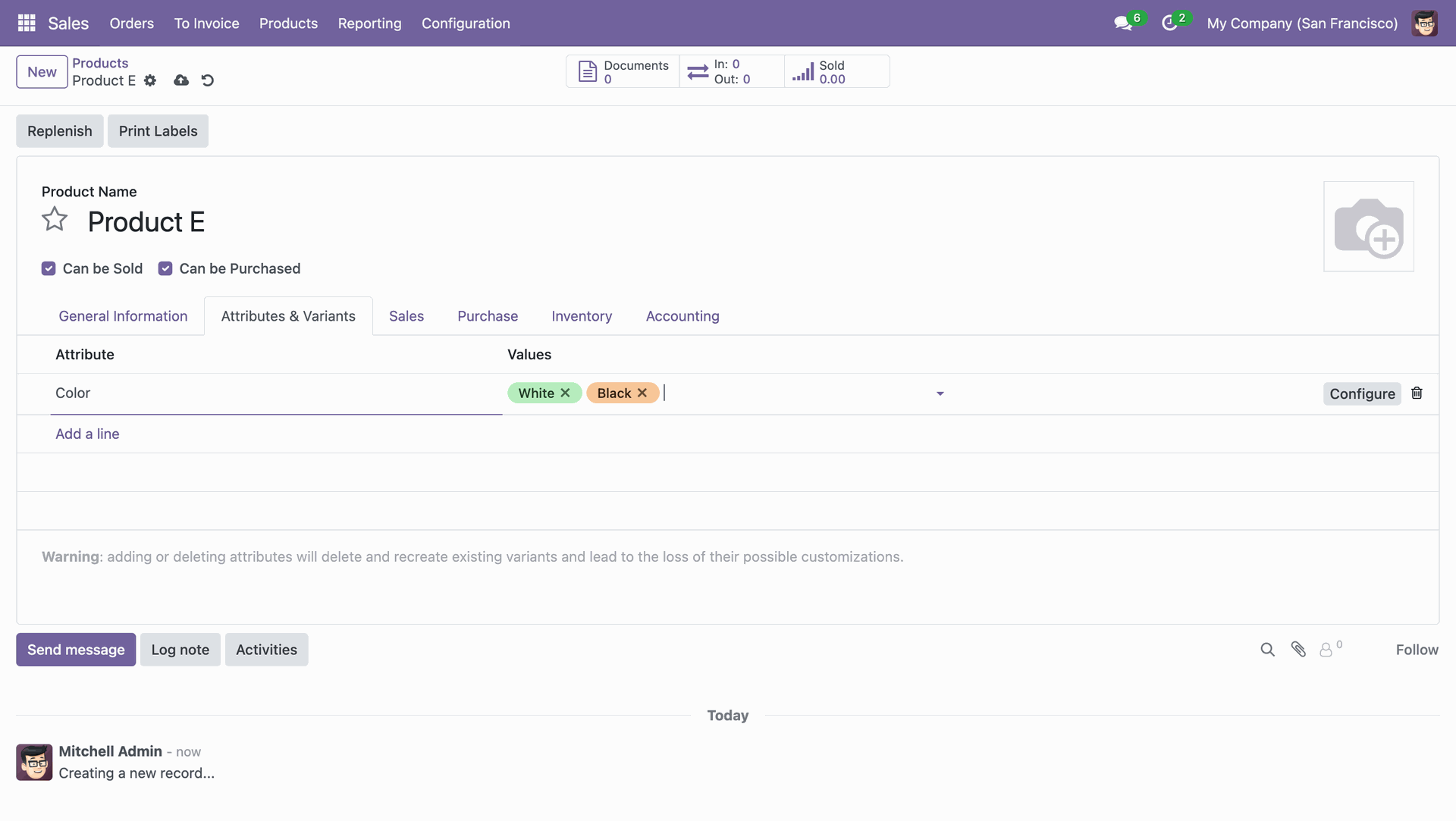Click the Configure button
The width and height of the screenshot is (1456, 821).
click(x=1362, y=393)
